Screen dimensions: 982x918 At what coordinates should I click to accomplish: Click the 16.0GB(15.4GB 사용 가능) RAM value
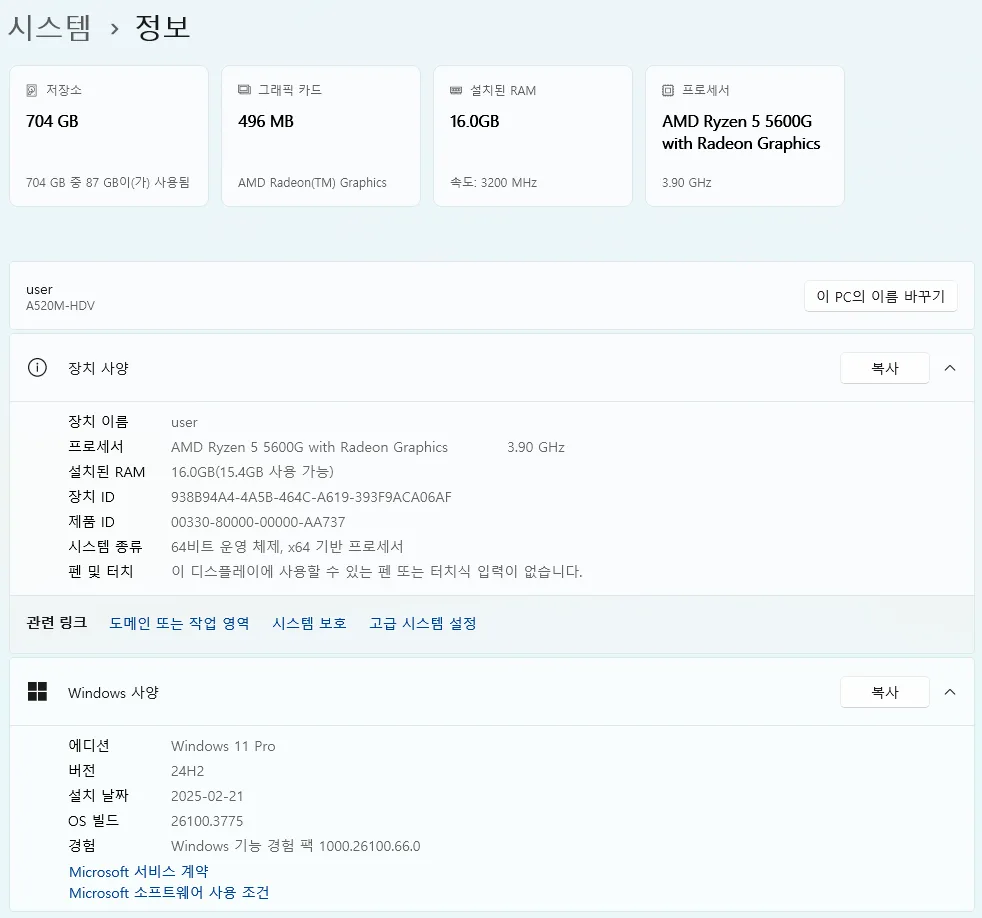click(252, 472)
